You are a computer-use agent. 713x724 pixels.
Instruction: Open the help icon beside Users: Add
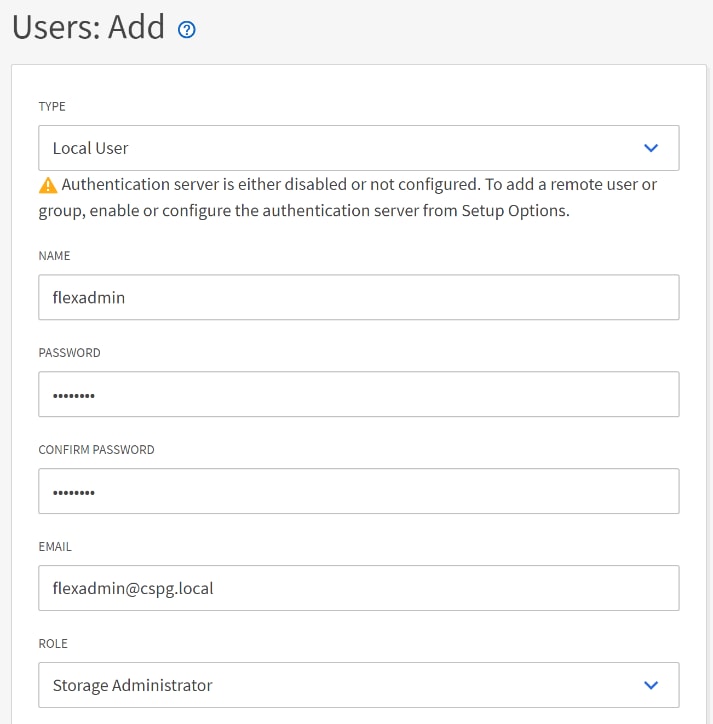[186, 29]
